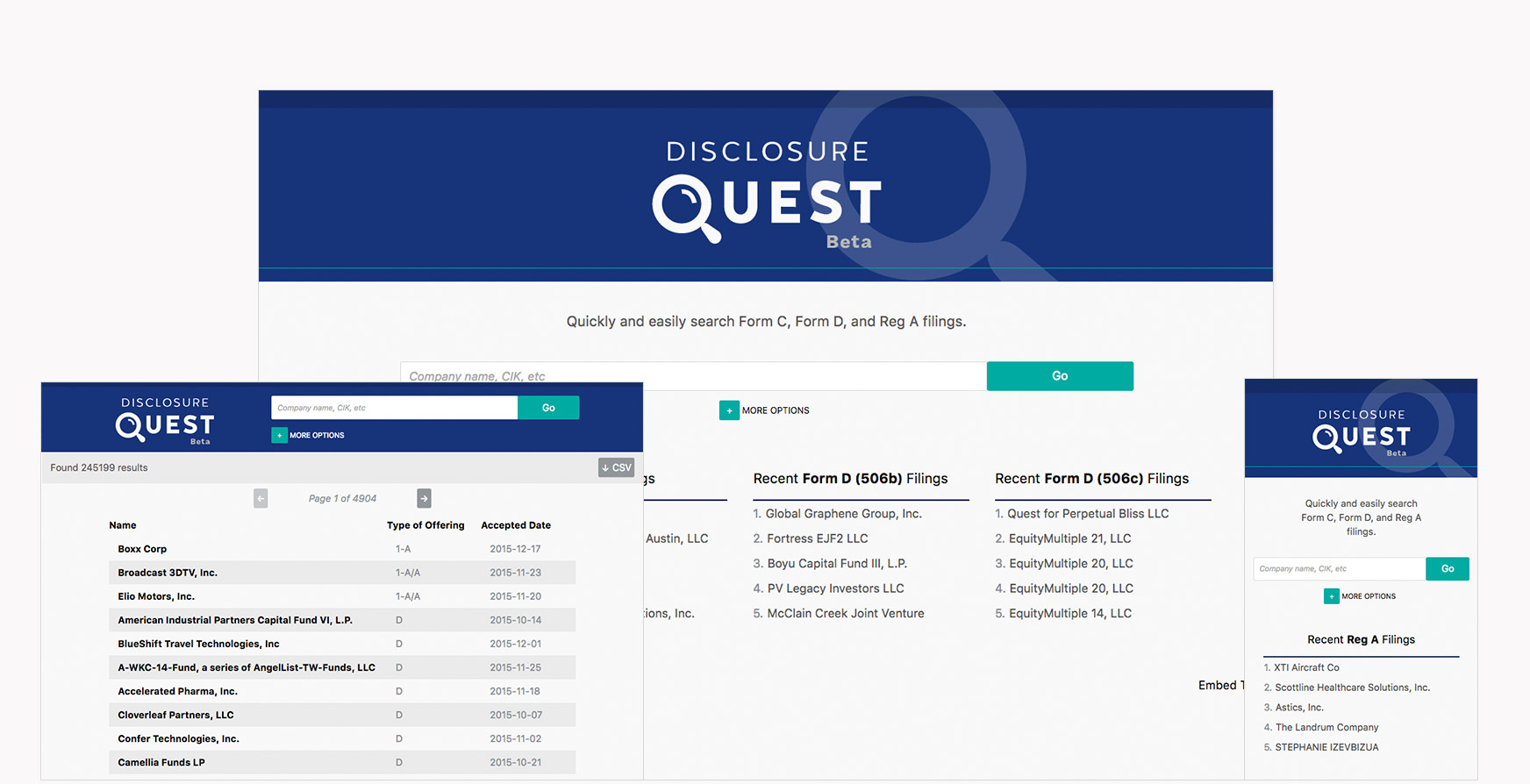This screenshot has height=784, width=1530.
Task: Expand MORE OPTIONS in results window
Action: click(x=308, y=435)
